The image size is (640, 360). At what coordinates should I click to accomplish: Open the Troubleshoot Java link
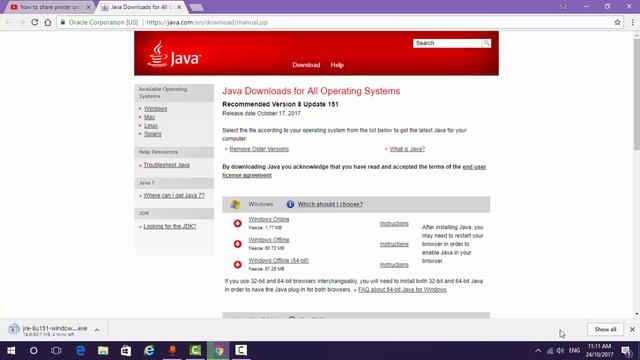point(167,165)
